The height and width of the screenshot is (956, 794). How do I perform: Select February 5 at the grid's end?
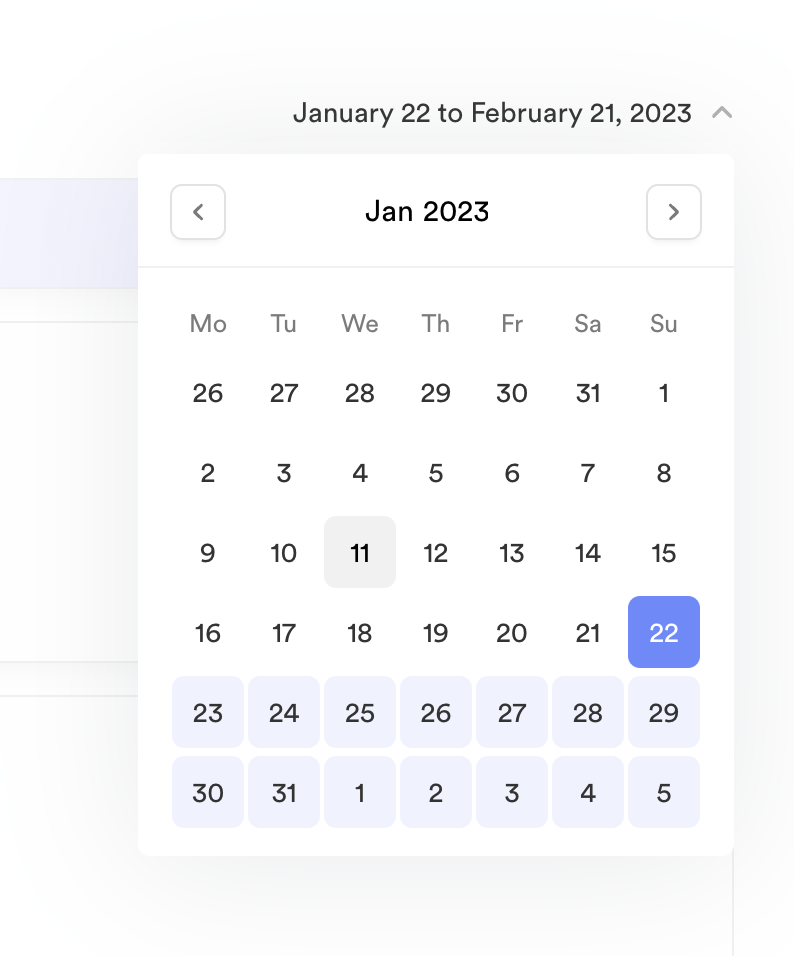664,792
